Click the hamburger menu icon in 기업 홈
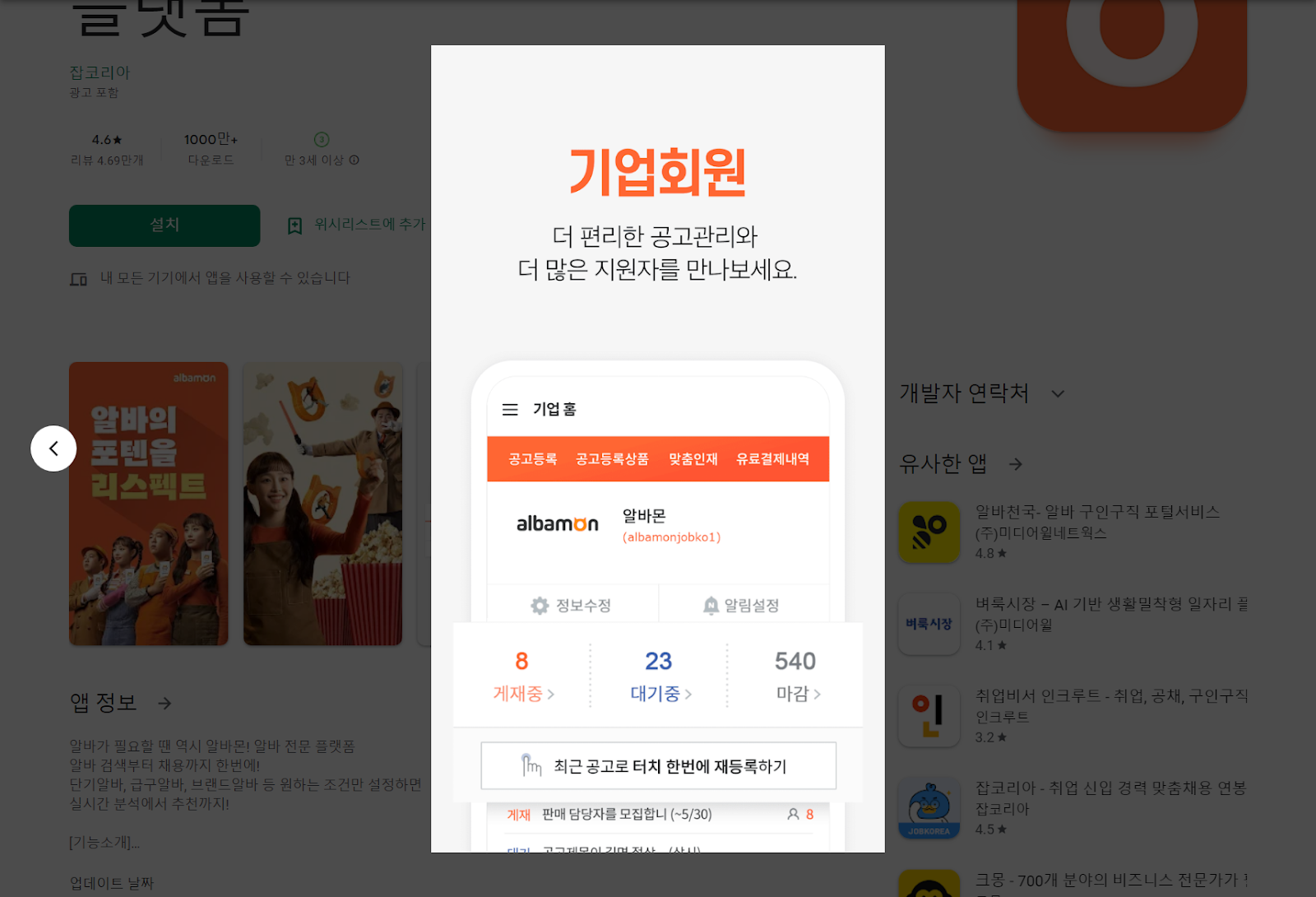The width and height of the screenshot is (1316, 897). (510, 410)
